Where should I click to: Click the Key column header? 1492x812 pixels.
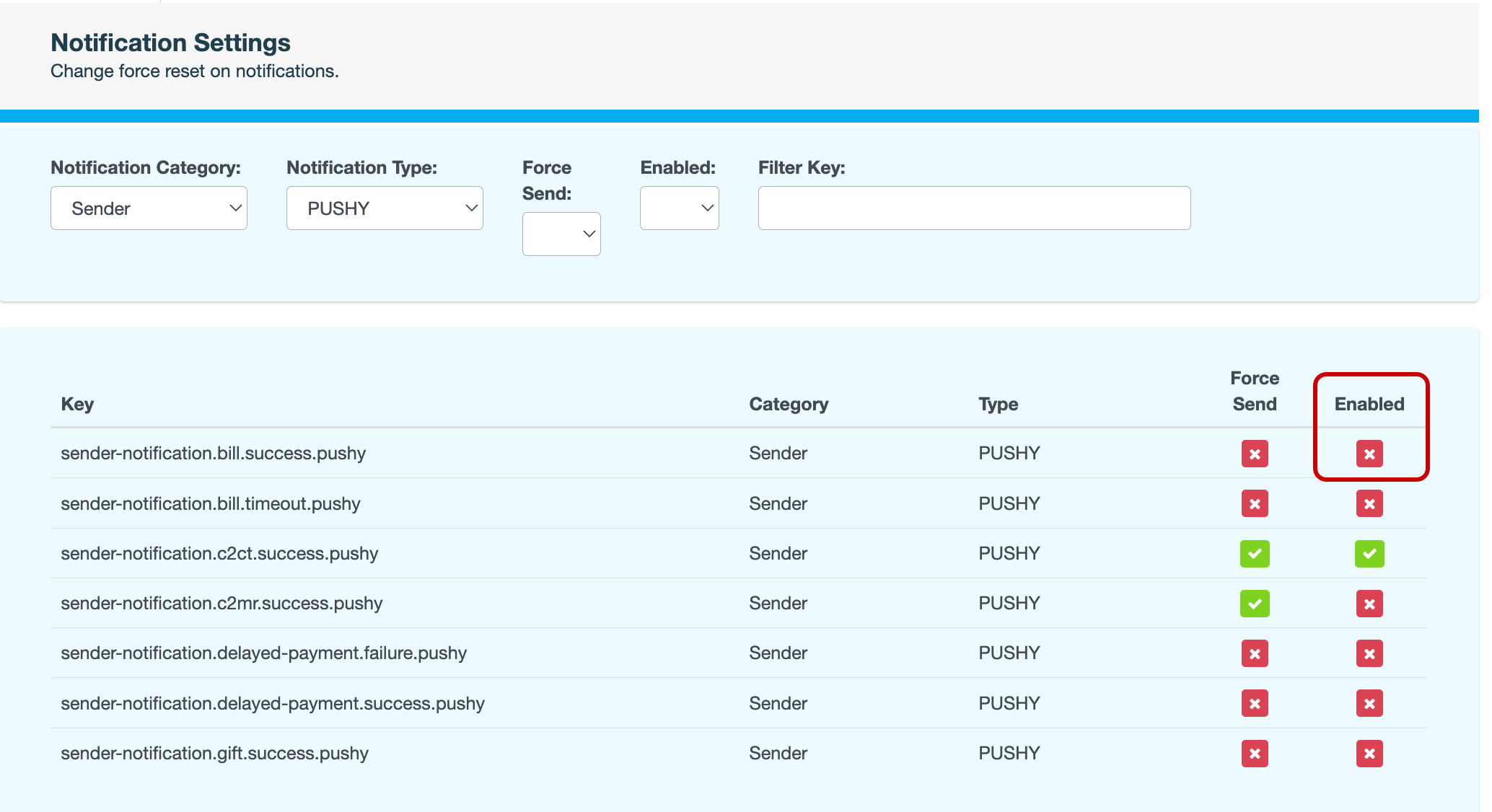pos(77,404)
